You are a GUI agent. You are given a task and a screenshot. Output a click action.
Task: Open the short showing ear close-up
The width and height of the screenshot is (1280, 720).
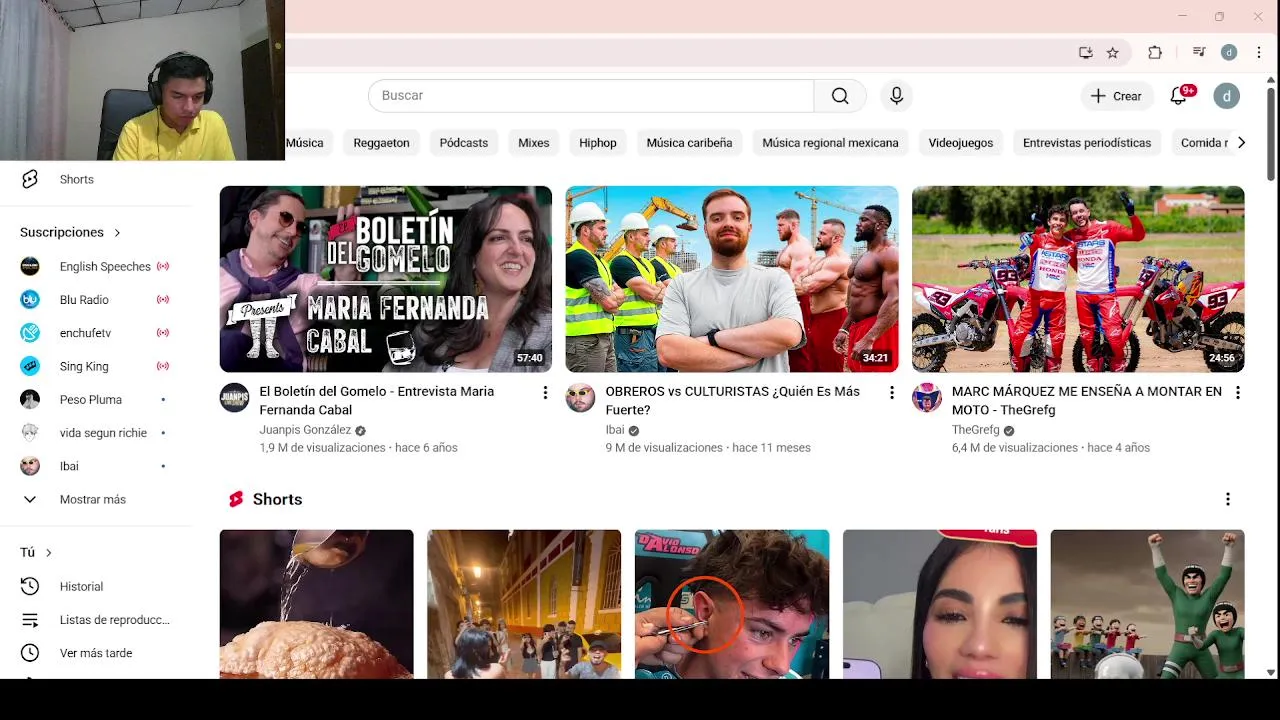pos(732,604)
